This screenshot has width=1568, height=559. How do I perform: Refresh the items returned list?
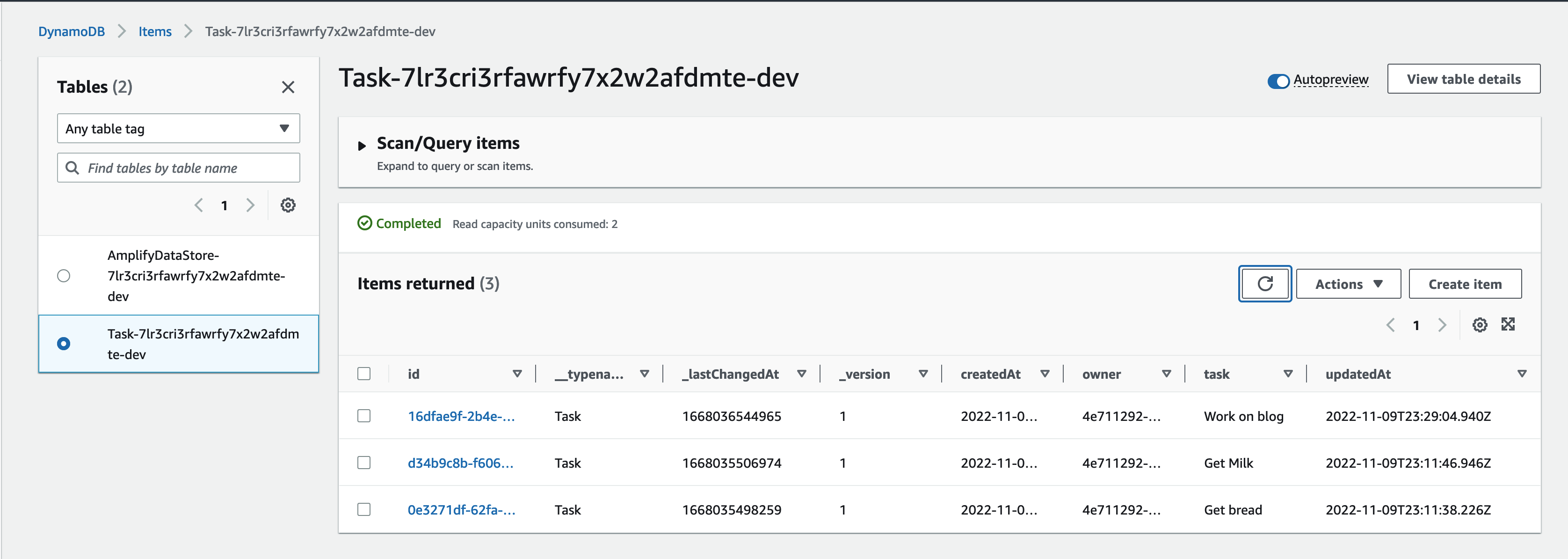[1265, 284]
